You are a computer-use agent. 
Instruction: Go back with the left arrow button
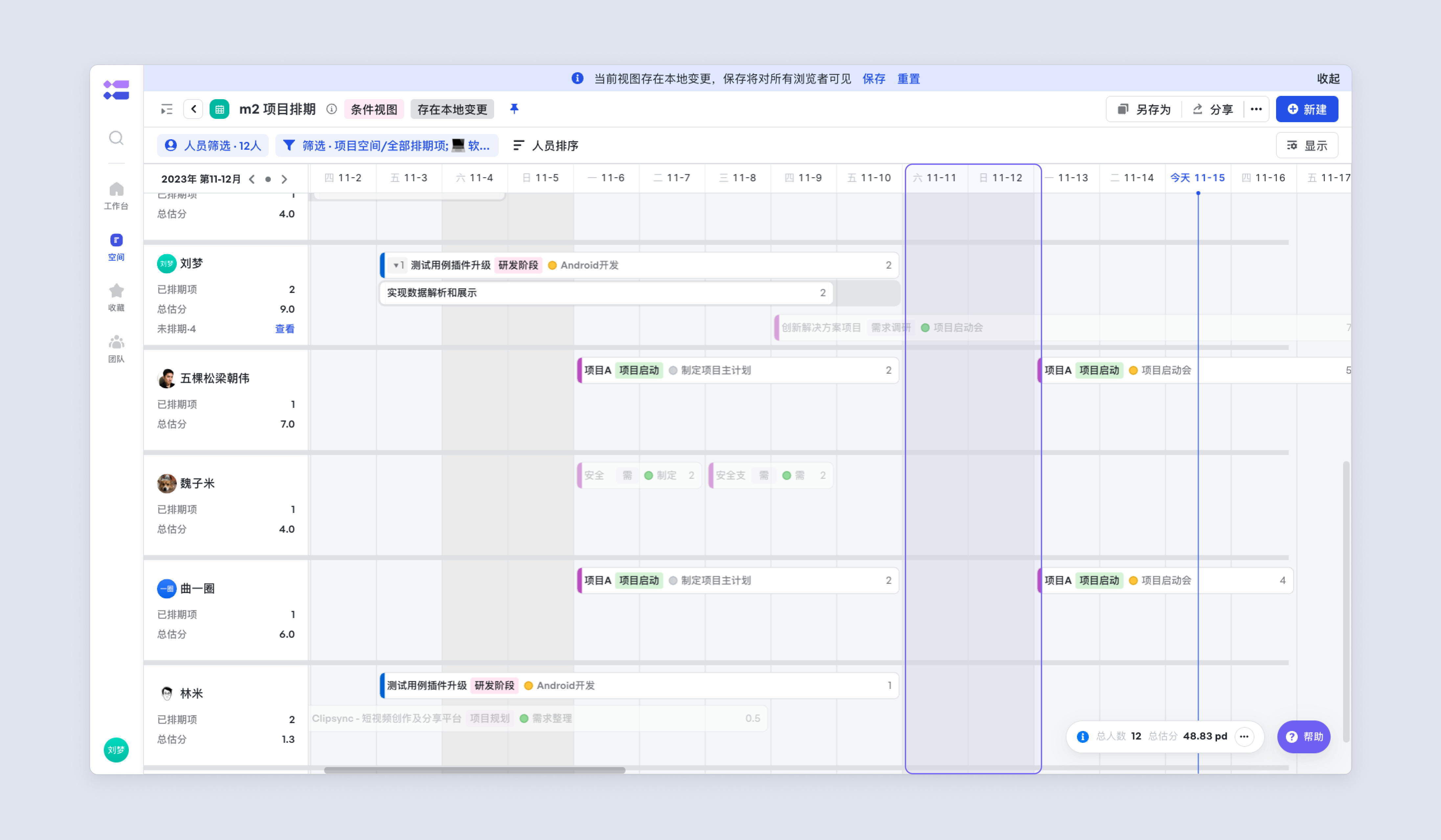(x=193, y=109)
